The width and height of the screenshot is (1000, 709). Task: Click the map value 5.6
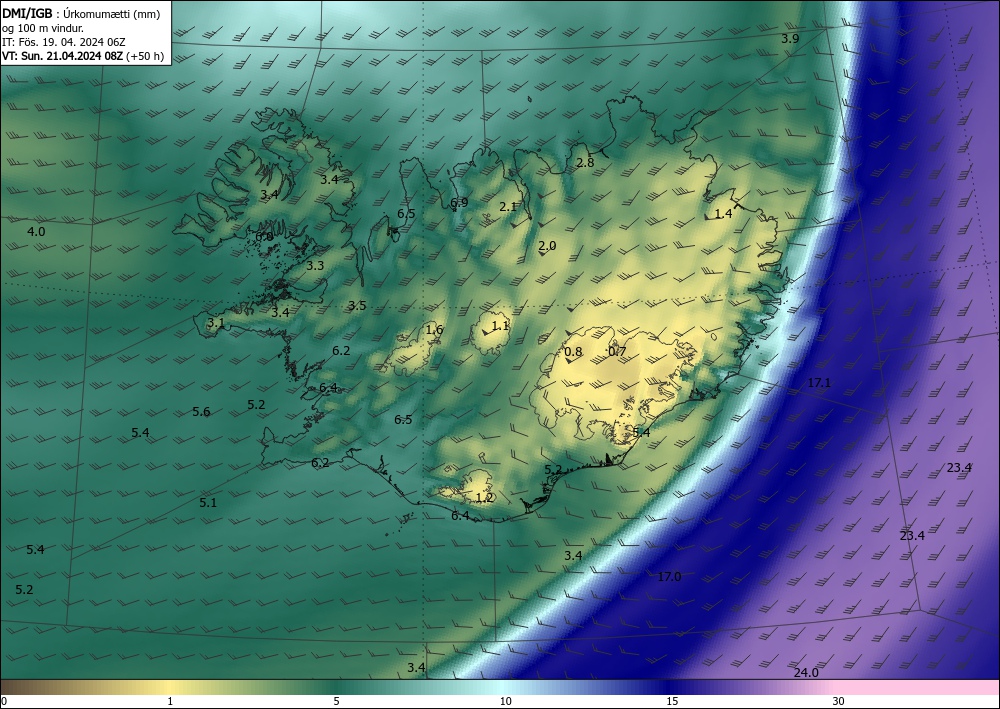click(202, 412)
